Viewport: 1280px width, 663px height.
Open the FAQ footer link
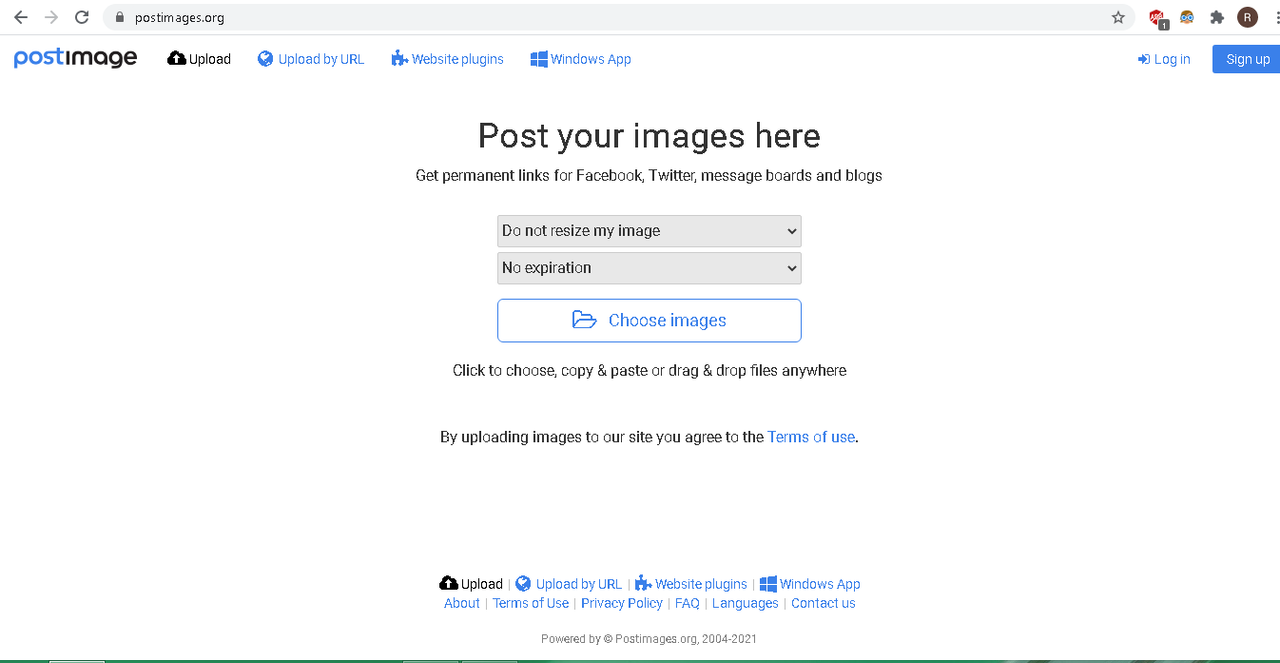point(687,603)
